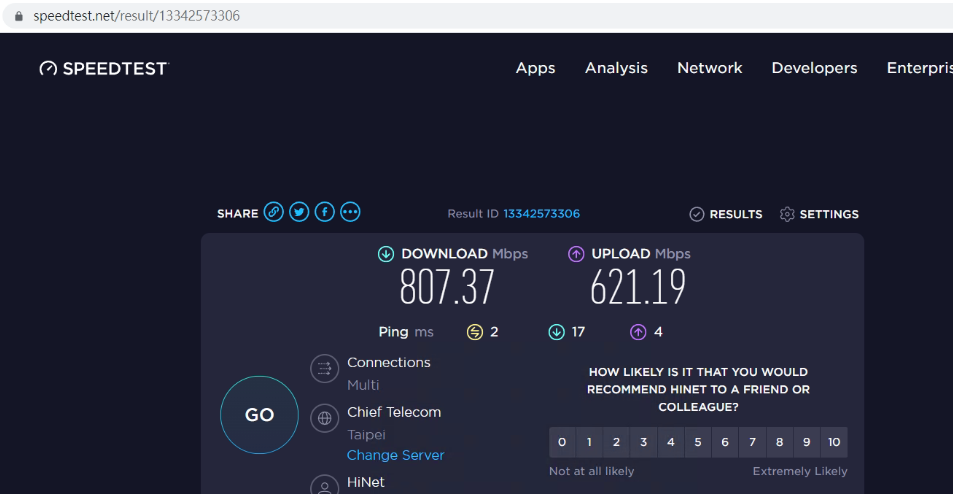This screenshot has width=953, height=494.
Task: Click the Multi connections label
Action: (x=363, y=385)
